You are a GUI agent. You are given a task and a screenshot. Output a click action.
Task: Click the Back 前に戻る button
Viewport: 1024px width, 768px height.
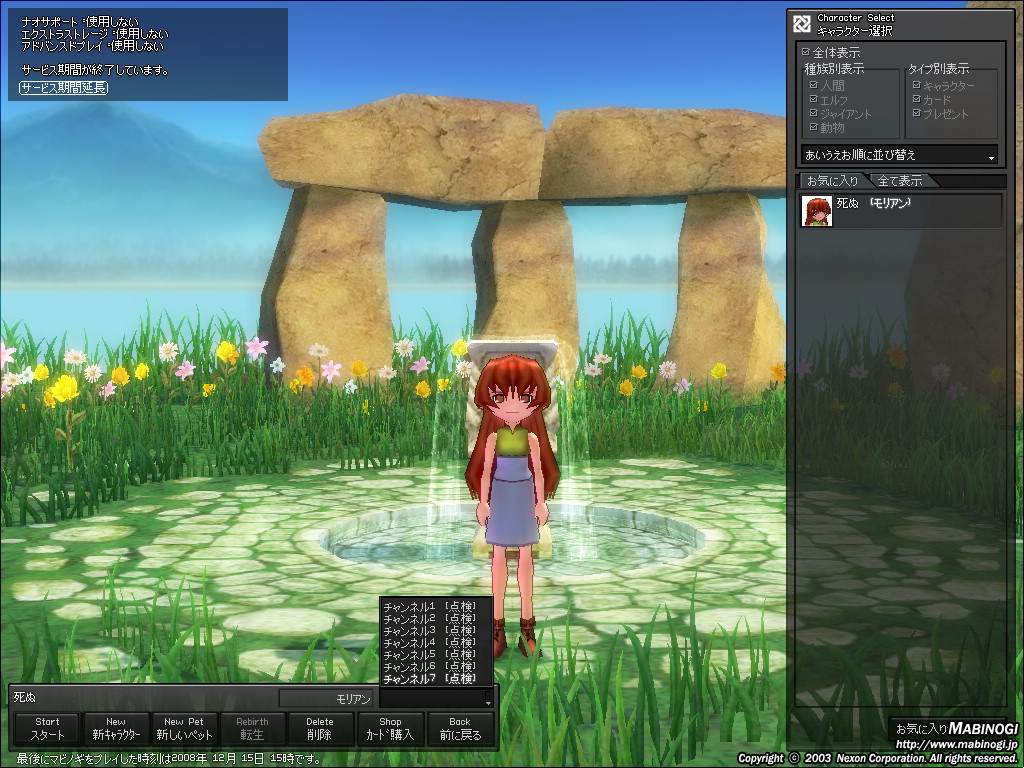[460, 728]
